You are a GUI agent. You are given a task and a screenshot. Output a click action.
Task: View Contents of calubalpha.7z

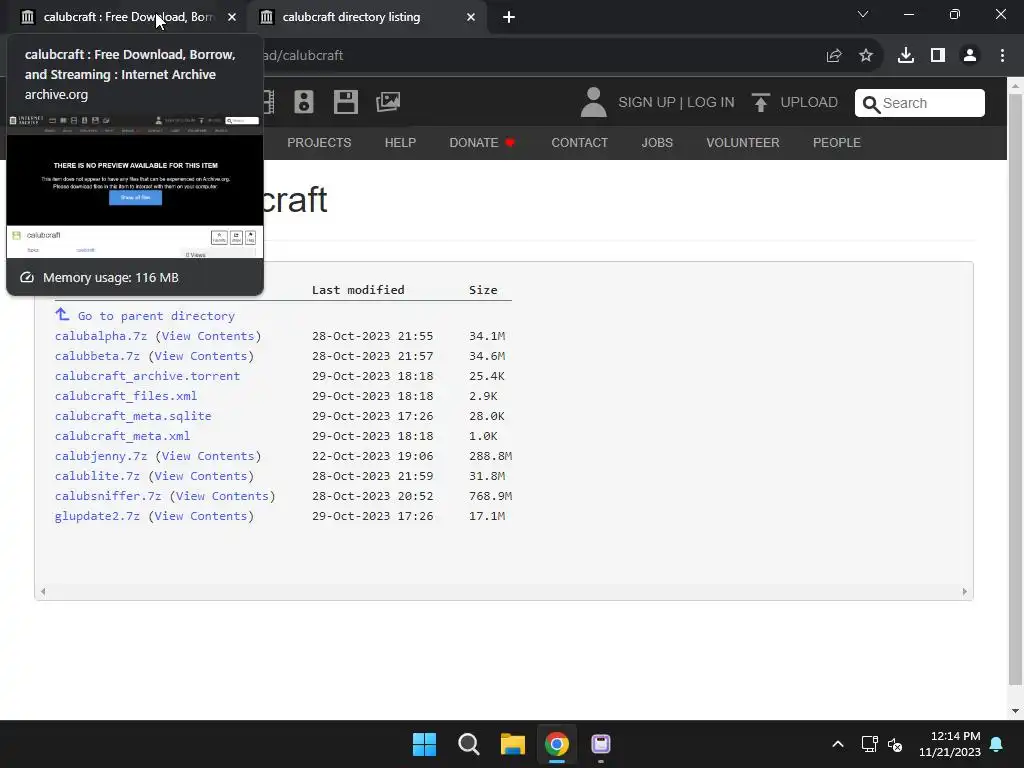208,336
